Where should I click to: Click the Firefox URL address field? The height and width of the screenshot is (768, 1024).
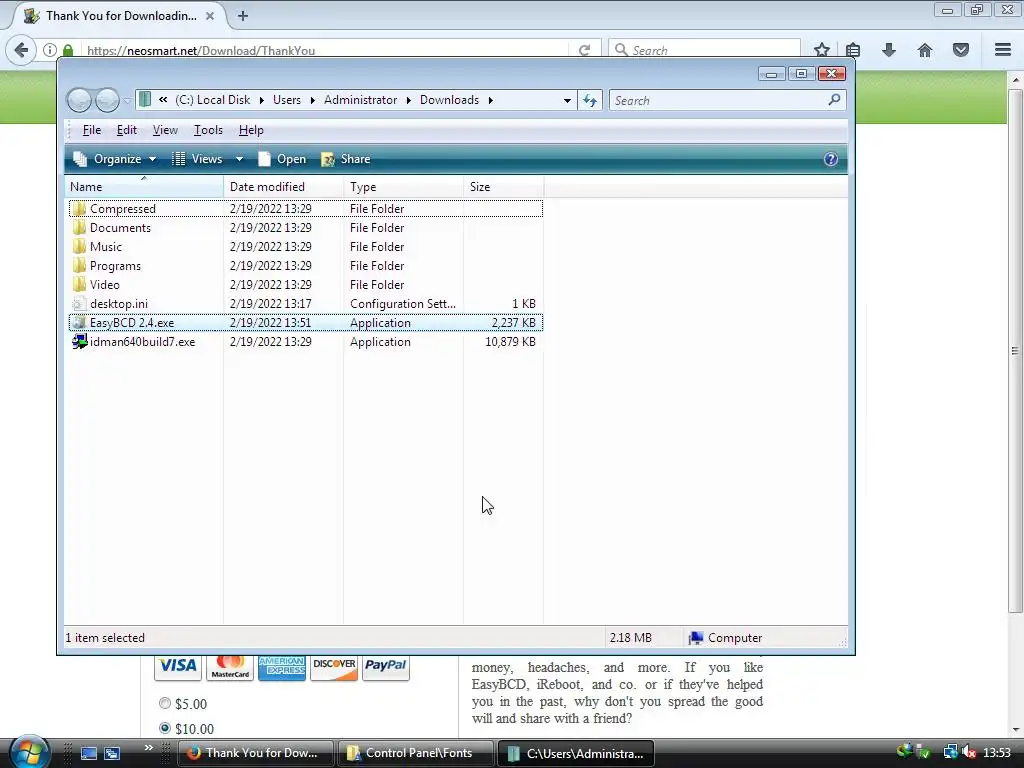327,50
